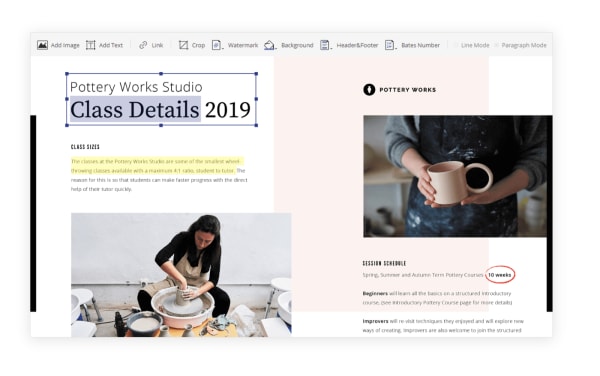
Task: Select the photo of hands holding mug
Action: 455,176
